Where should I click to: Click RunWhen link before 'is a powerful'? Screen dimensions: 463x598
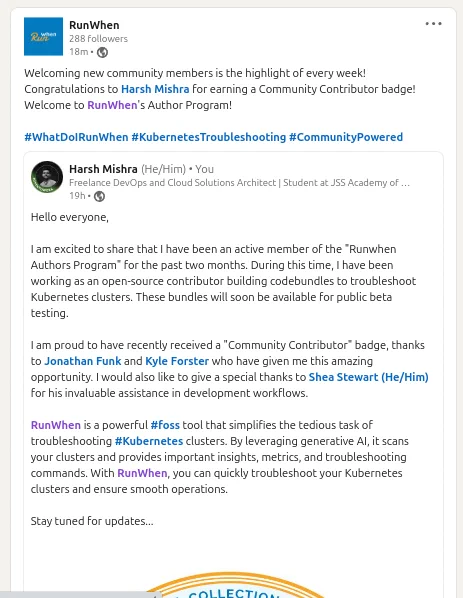(x=56, y=425)
